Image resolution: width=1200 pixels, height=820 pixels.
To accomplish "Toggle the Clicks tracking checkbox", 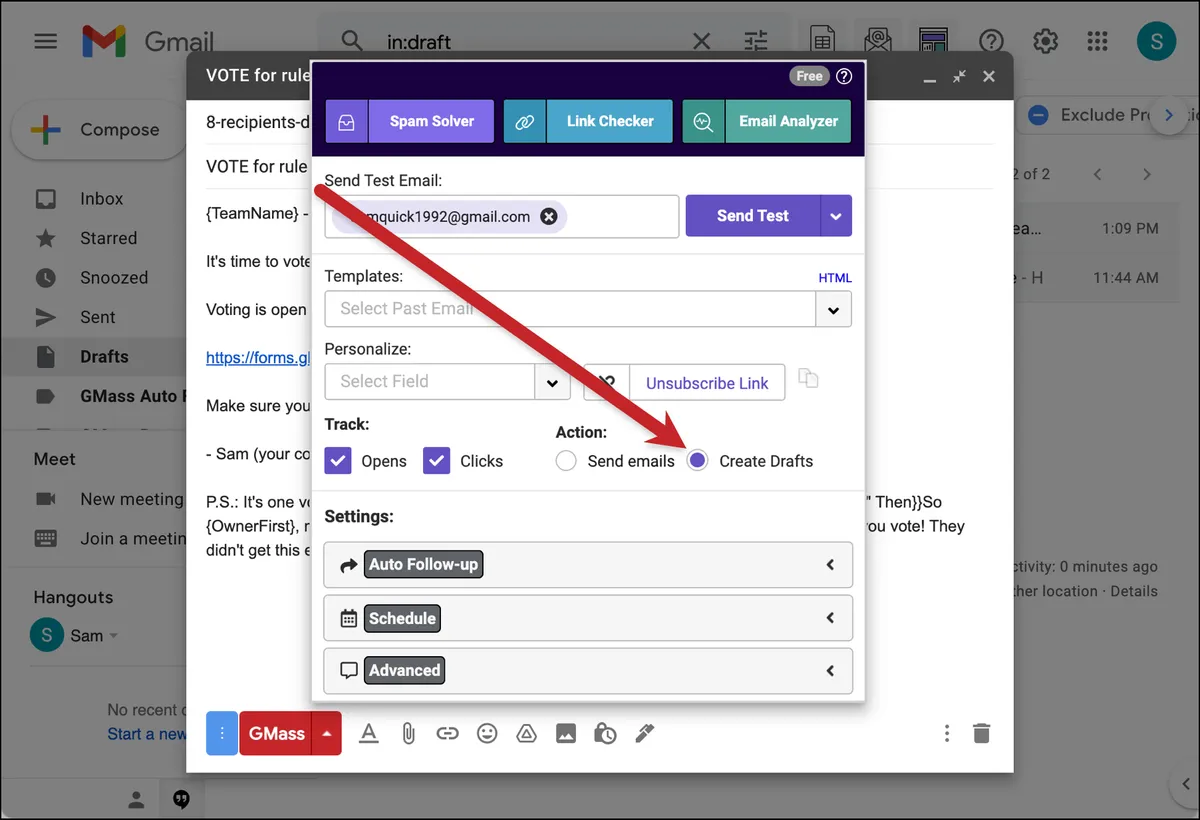I will [x=437, y=461].
